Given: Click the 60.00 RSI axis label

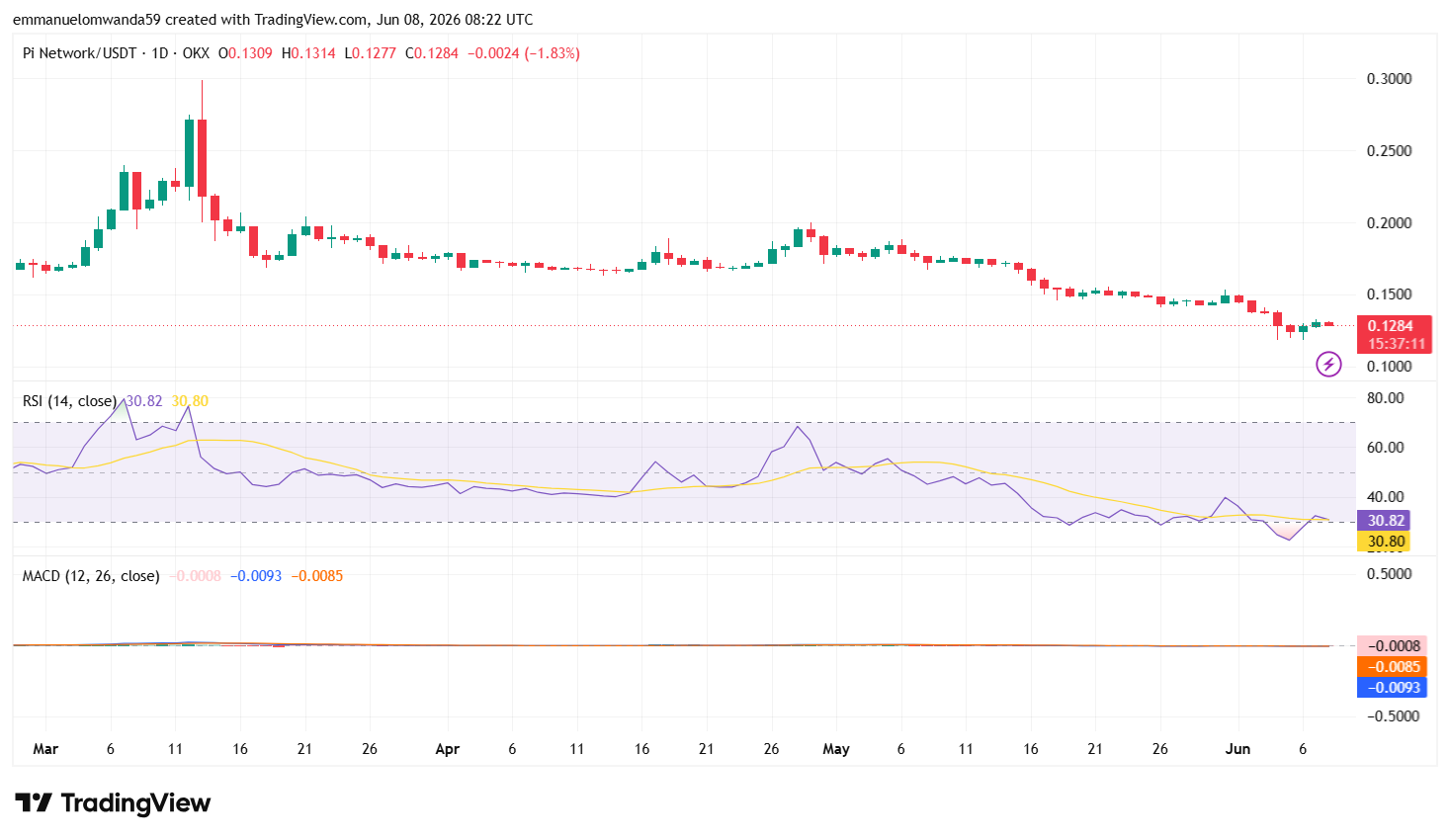Looking at the screenshot, I should (x=1385, y=448).
